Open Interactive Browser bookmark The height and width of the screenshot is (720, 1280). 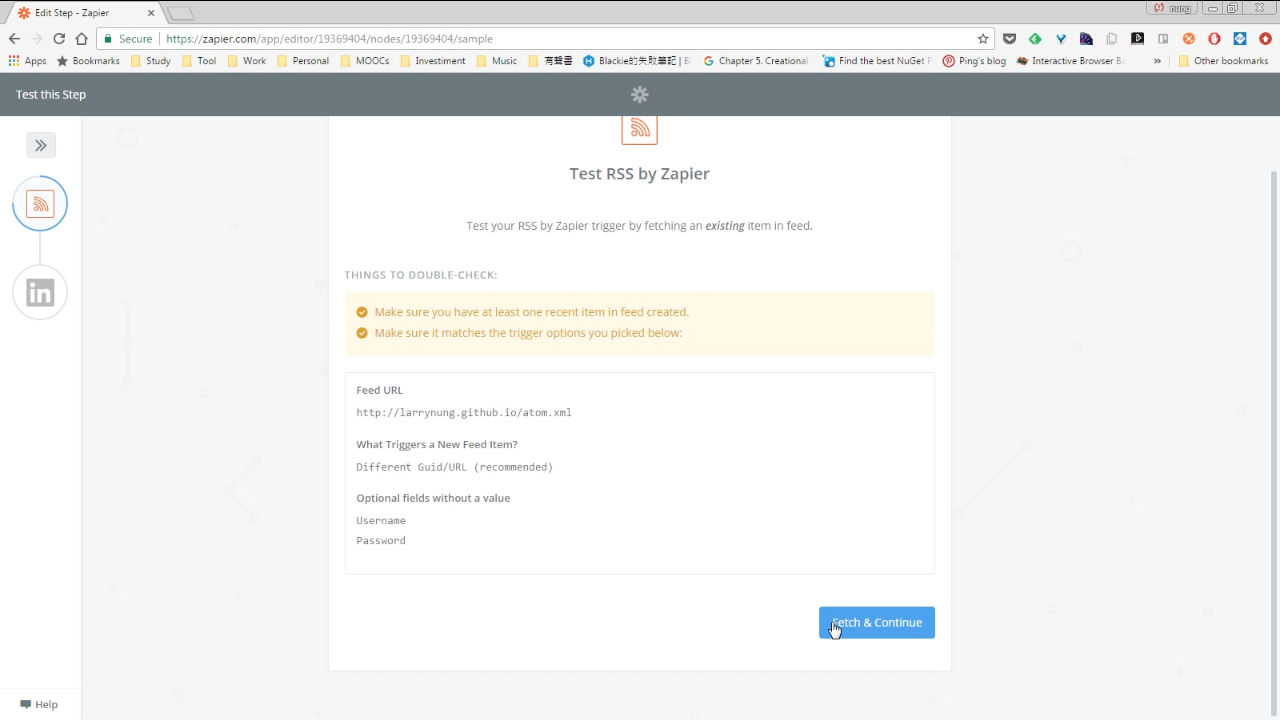click(1070, 60)
